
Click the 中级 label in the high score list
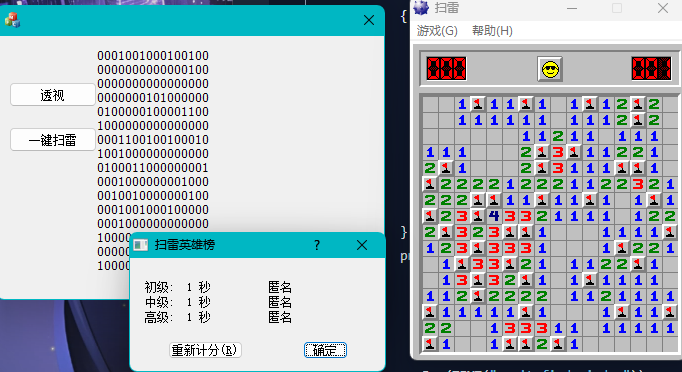click(x=158, y=302)
